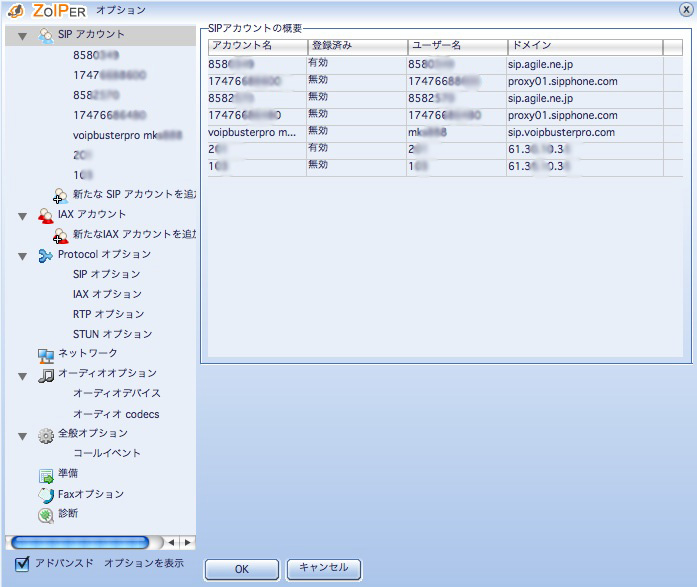
Task: Open the Faxオプション icon
Action: (x=45, y=495)
